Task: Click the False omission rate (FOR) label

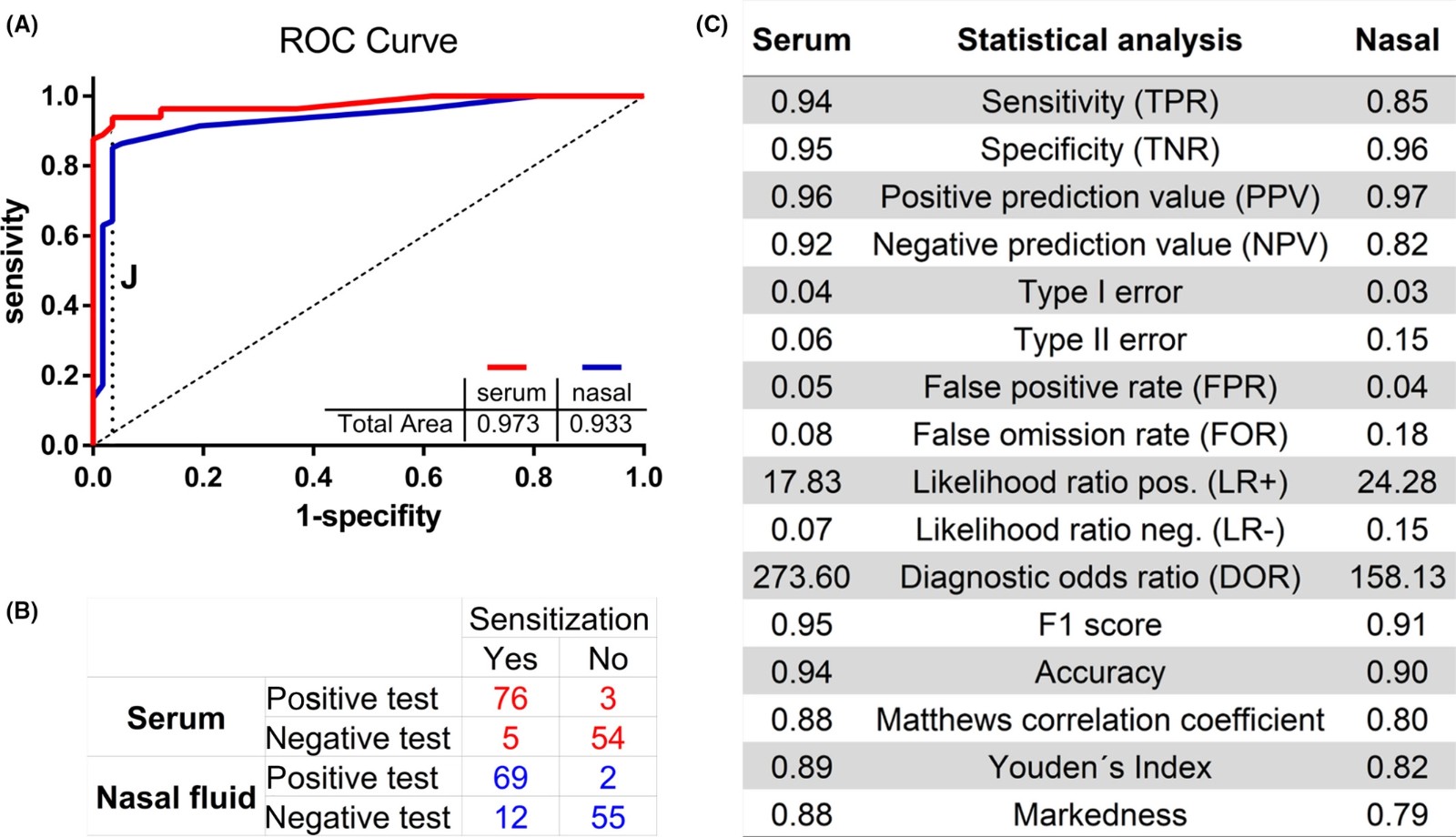Action: 1099,435
